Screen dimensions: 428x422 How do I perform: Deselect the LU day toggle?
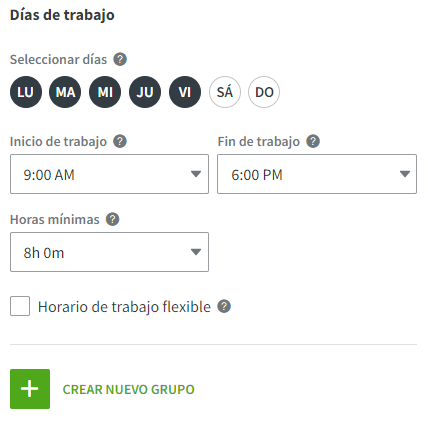point(26,92)
